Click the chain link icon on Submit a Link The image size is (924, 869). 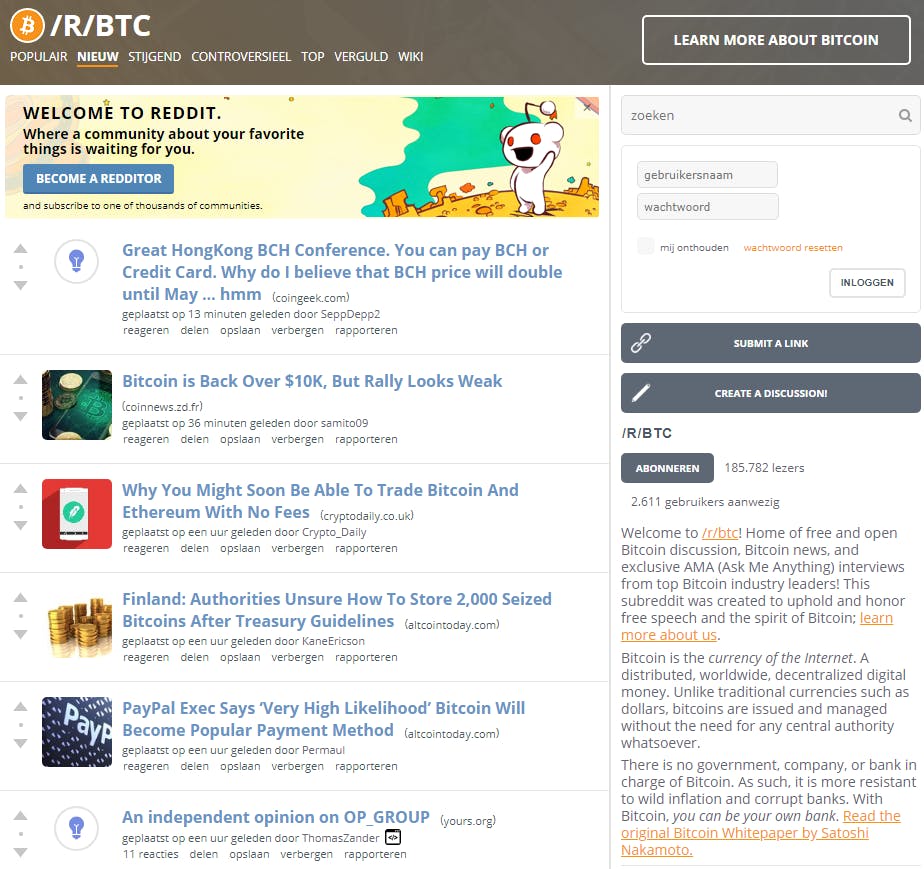(x=641, y=343)
